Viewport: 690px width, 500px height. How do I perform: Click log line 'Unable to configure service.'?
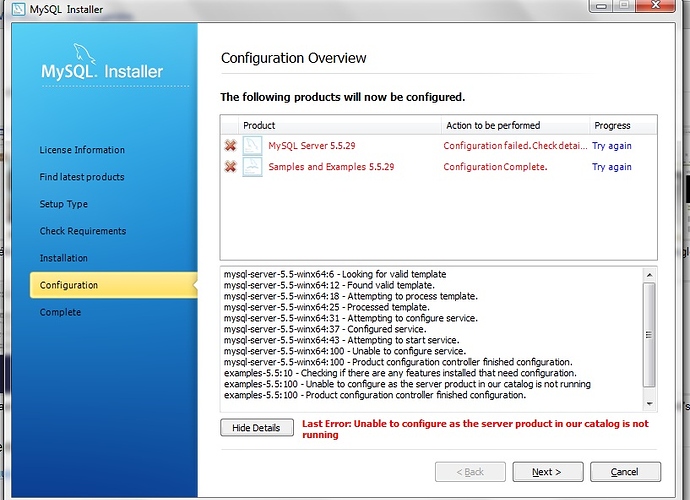pos(345,351)
